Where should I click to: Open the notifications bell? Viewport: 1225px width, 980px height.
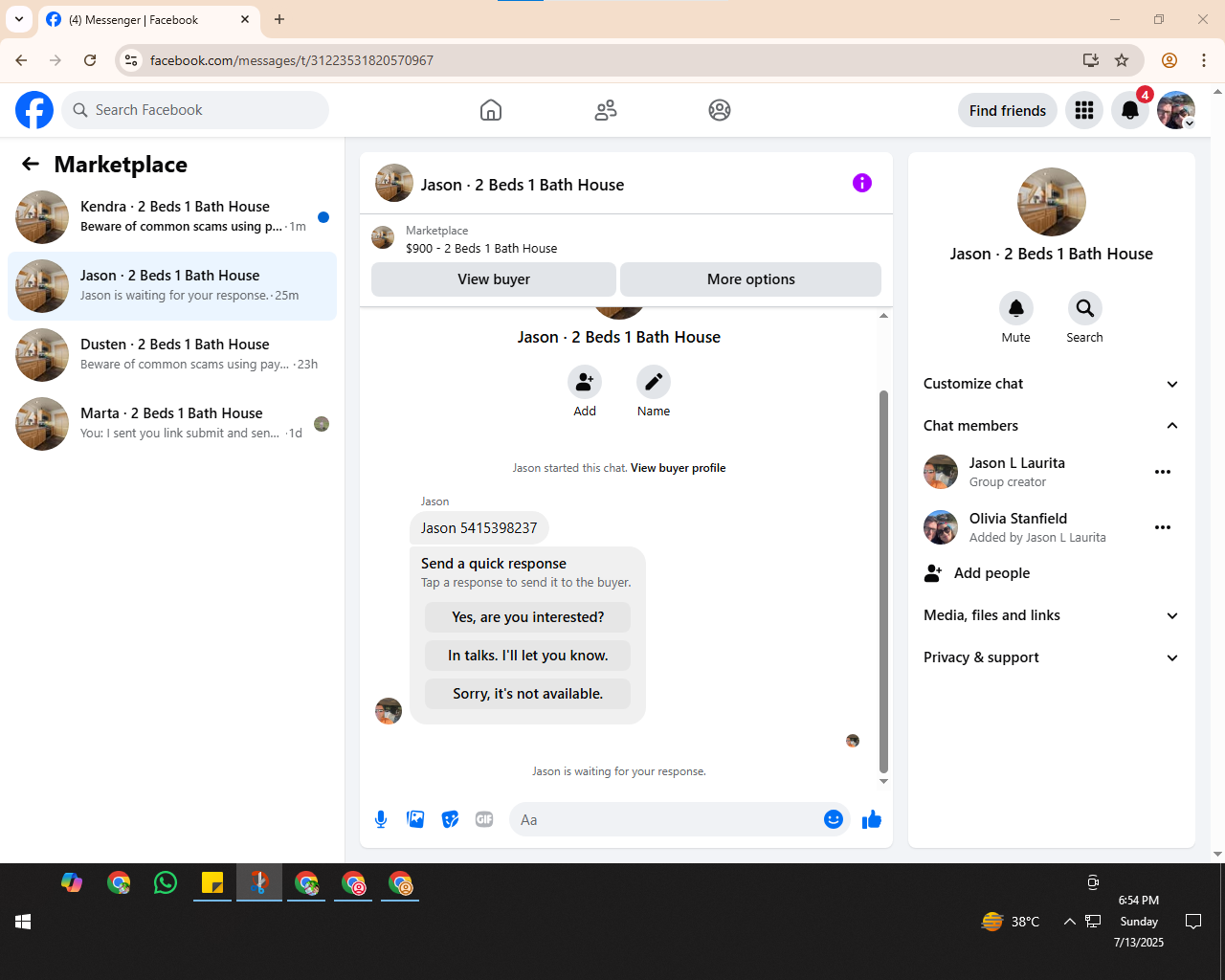tap(1130, 110)
